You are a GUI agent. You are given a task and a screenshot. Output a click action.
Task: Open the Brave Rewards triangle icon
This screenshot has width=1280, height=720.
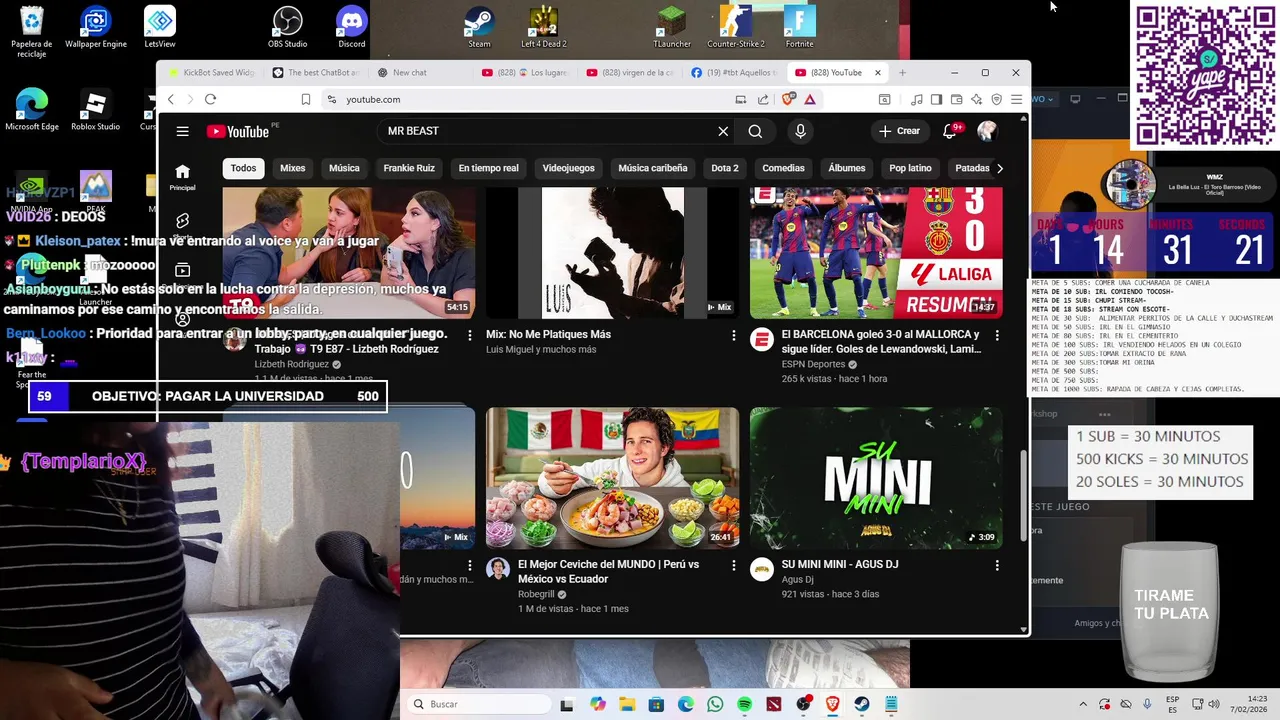[x=810, y=99]
